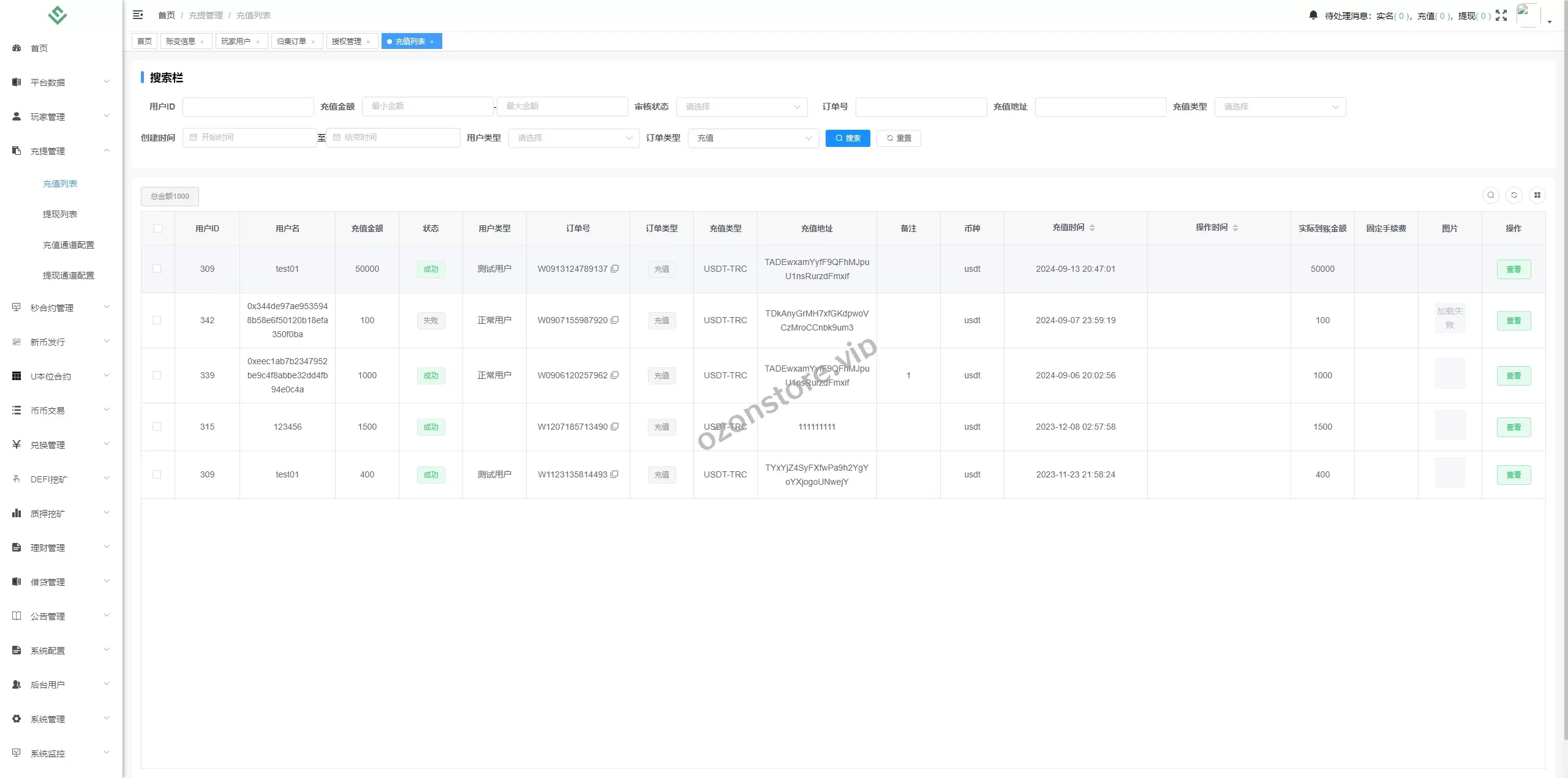Check the select-all header checkbox
The image size is (1568, 778).
pyautogui.click(x=158, y=228)
